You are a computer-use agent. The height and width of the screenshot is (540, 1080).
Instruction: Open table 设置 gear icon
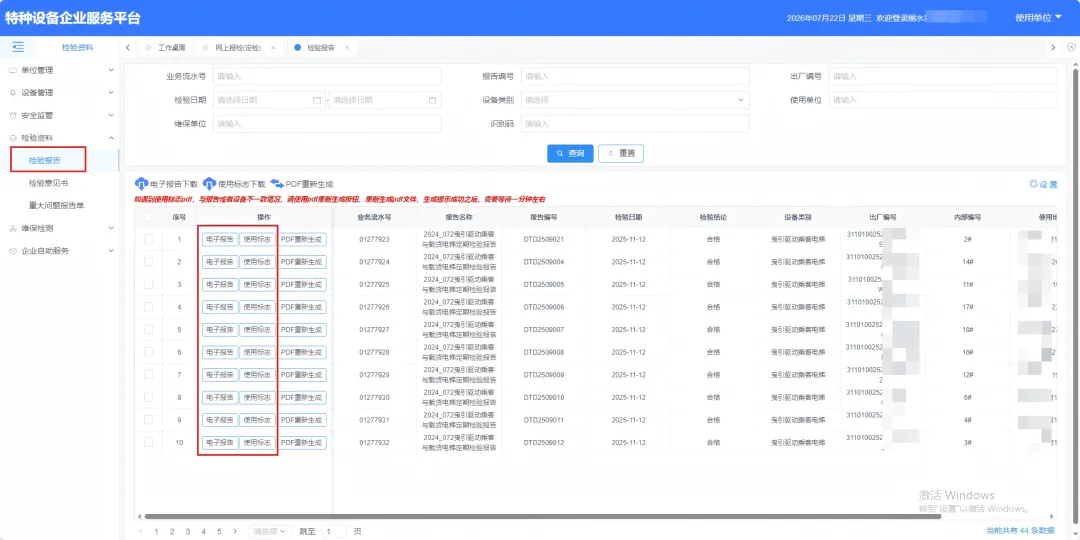point(1033,184)
